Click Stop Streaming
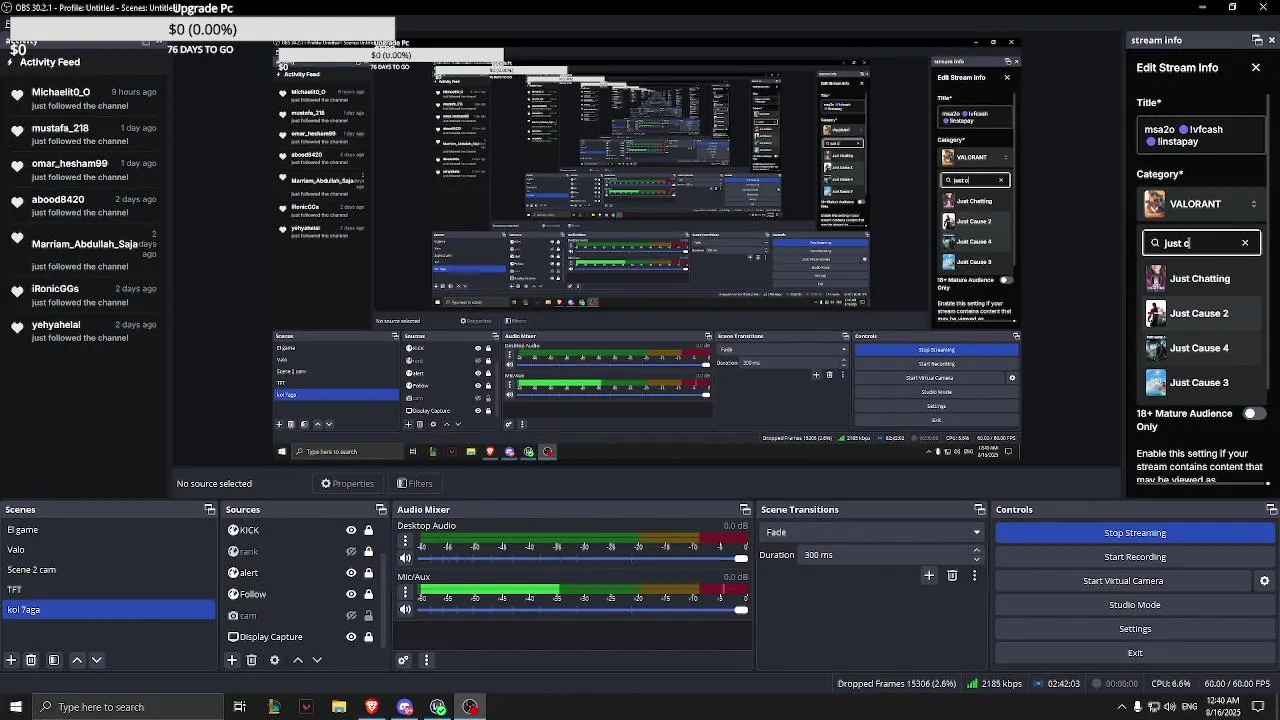 [1135, 533]
